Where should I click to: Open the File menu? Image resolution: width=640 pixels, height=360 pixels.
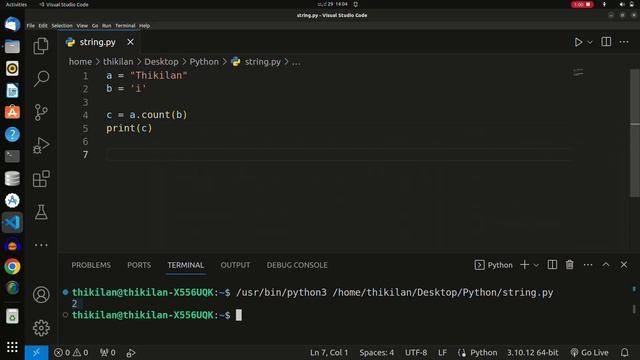[x=31, y=26]
